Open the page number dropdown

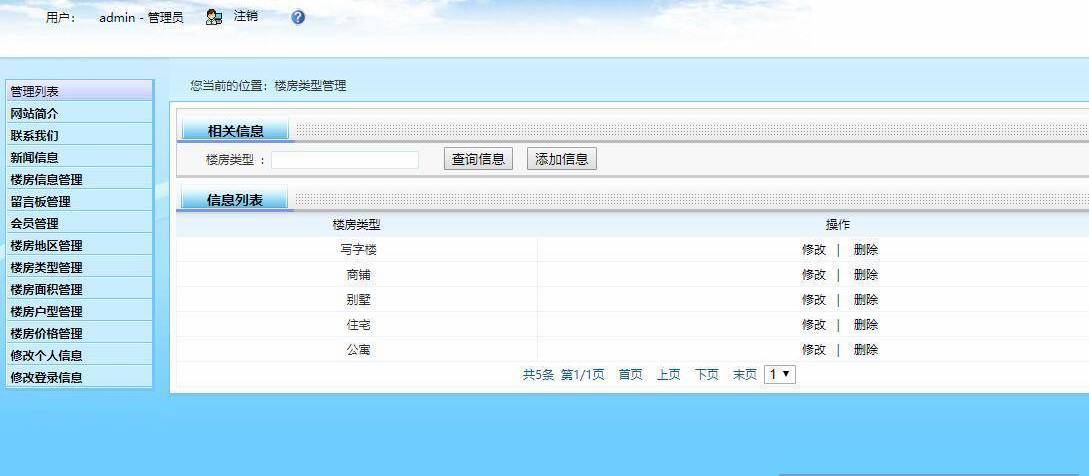[x=780, y=375]
